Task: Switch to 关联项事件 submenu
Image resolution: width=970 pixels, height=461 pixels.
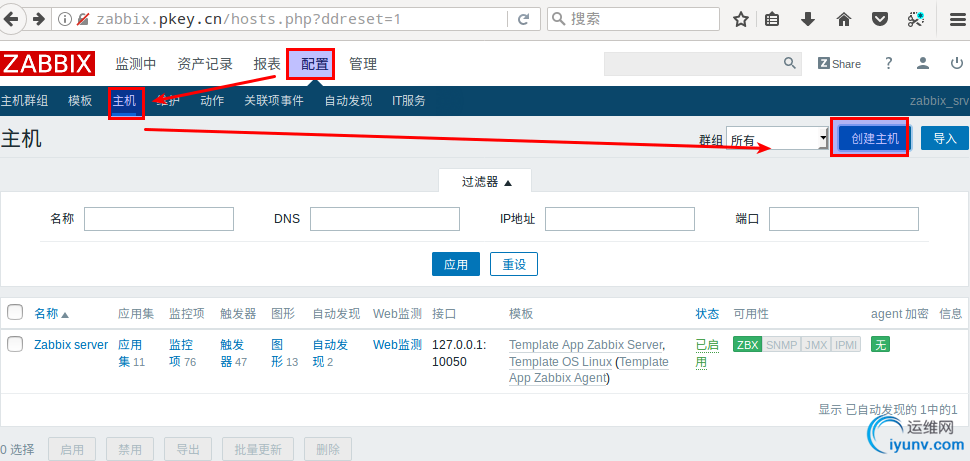Action: (x=274, y=101)
